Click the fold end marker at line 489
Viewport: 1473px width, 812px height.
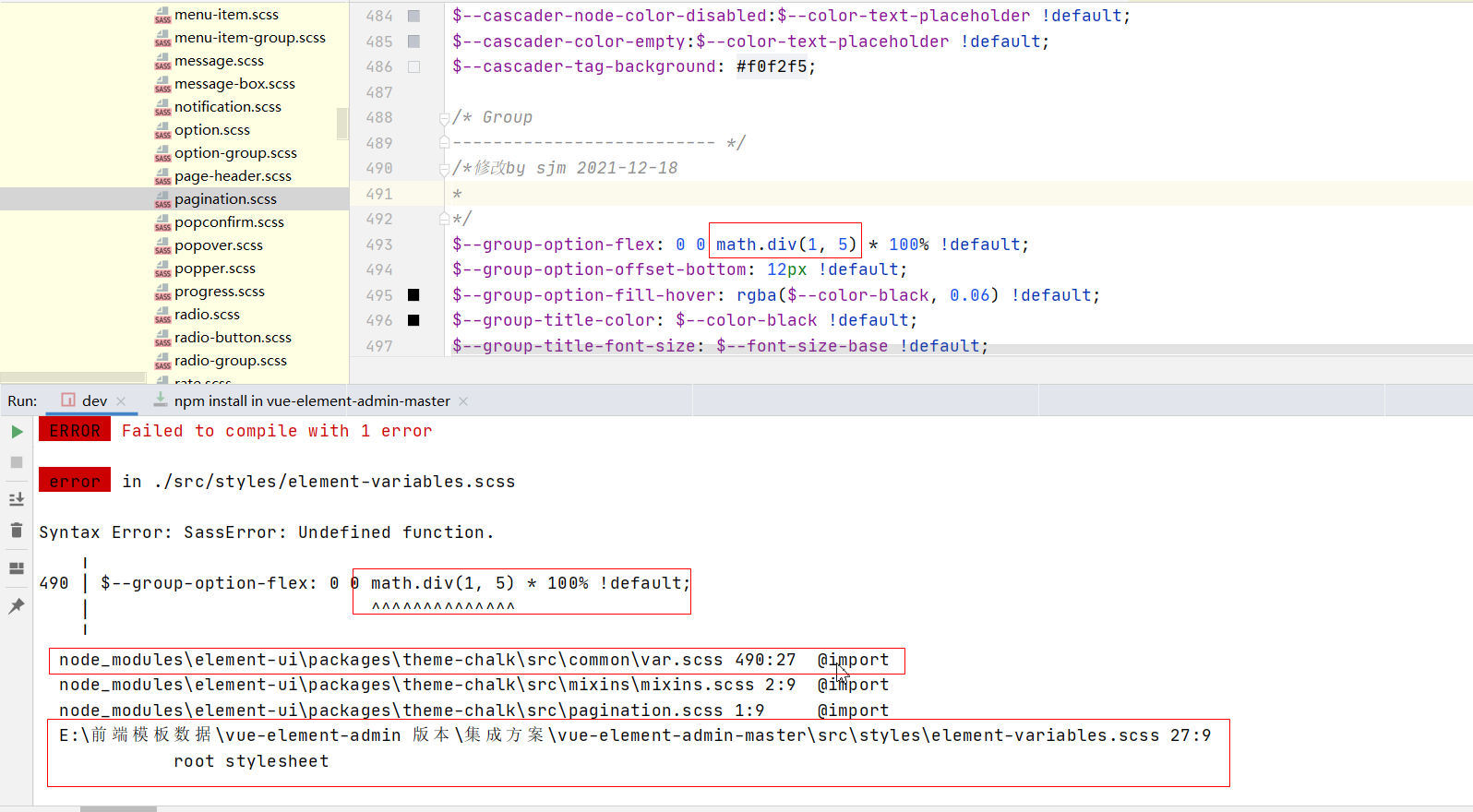pos(444,143)
